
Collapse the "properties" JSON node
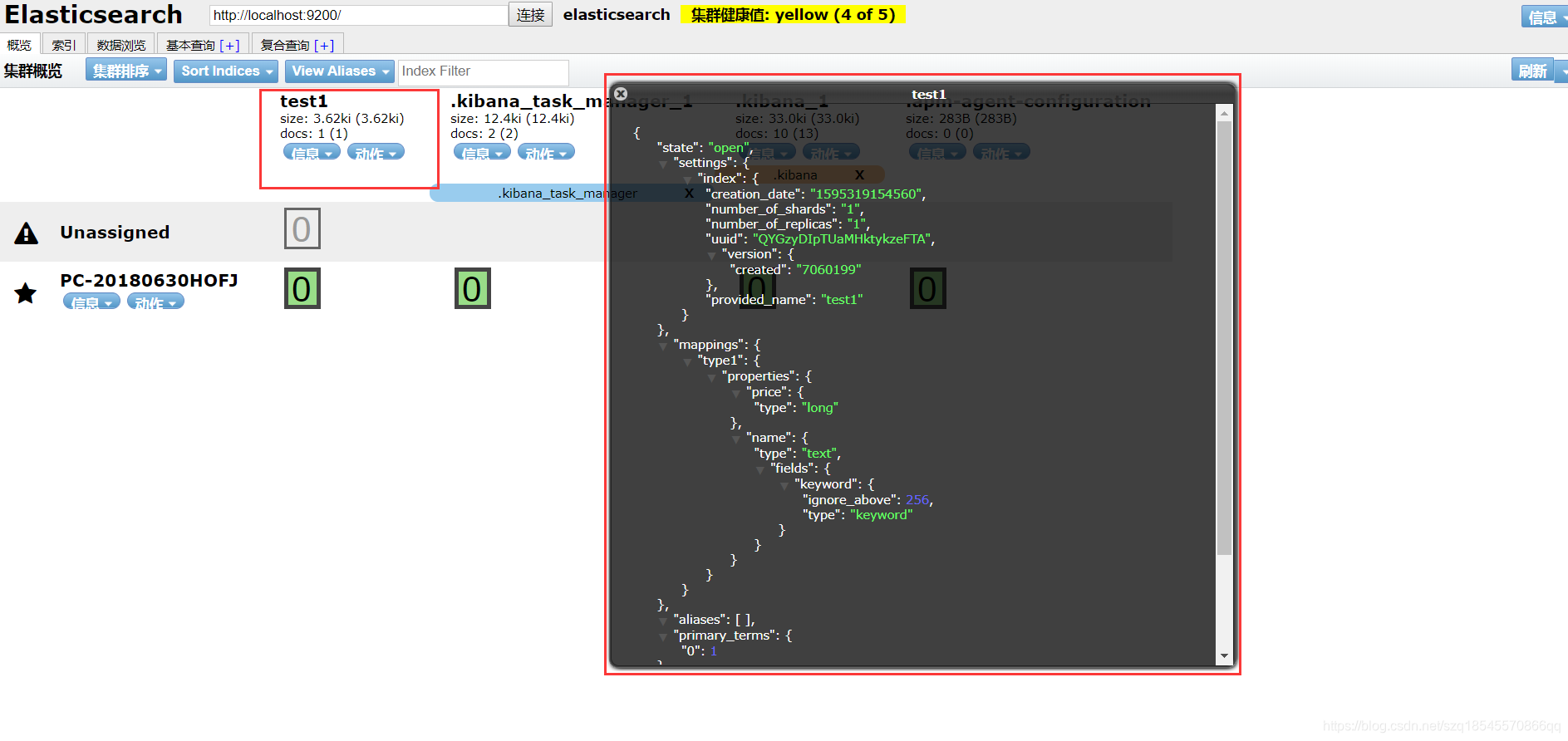pos(711,378)
